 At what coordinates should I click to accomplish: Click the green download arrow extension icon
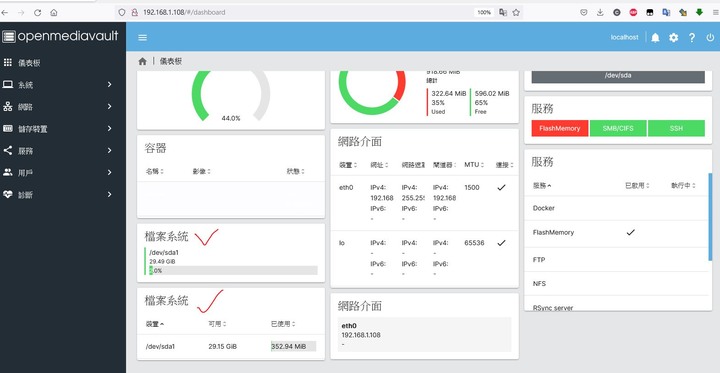[699, 12]
